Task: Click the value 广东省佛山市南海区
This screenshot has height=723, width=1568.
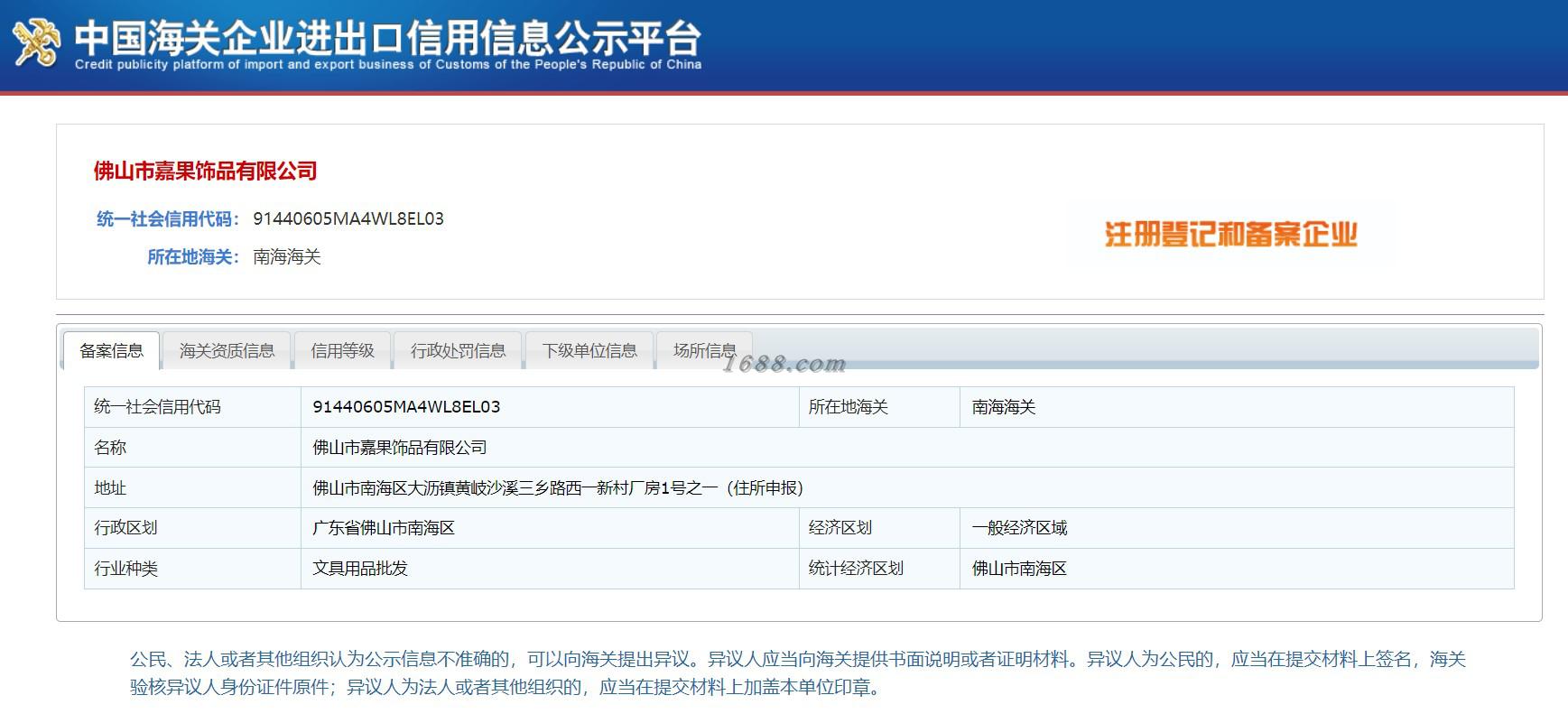Action: pyautogui.click(x=383, y=527)
